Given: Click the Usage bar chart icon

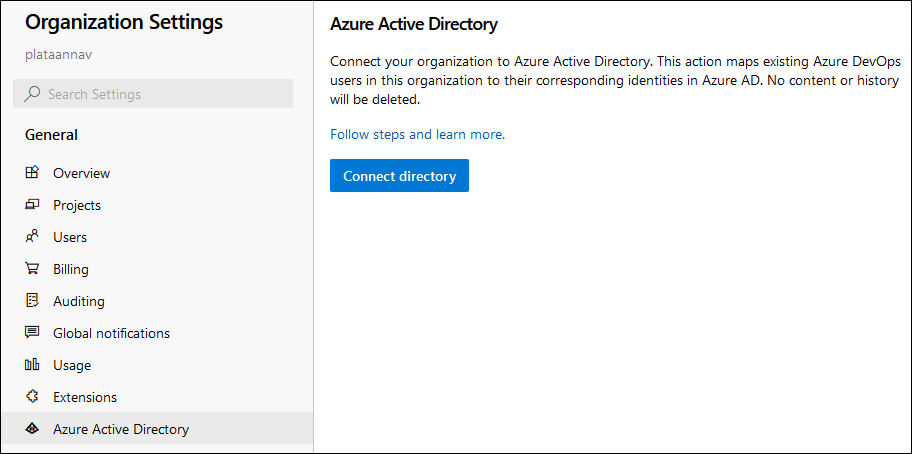Looking at the screenshot, I should (x=32, y=365).
